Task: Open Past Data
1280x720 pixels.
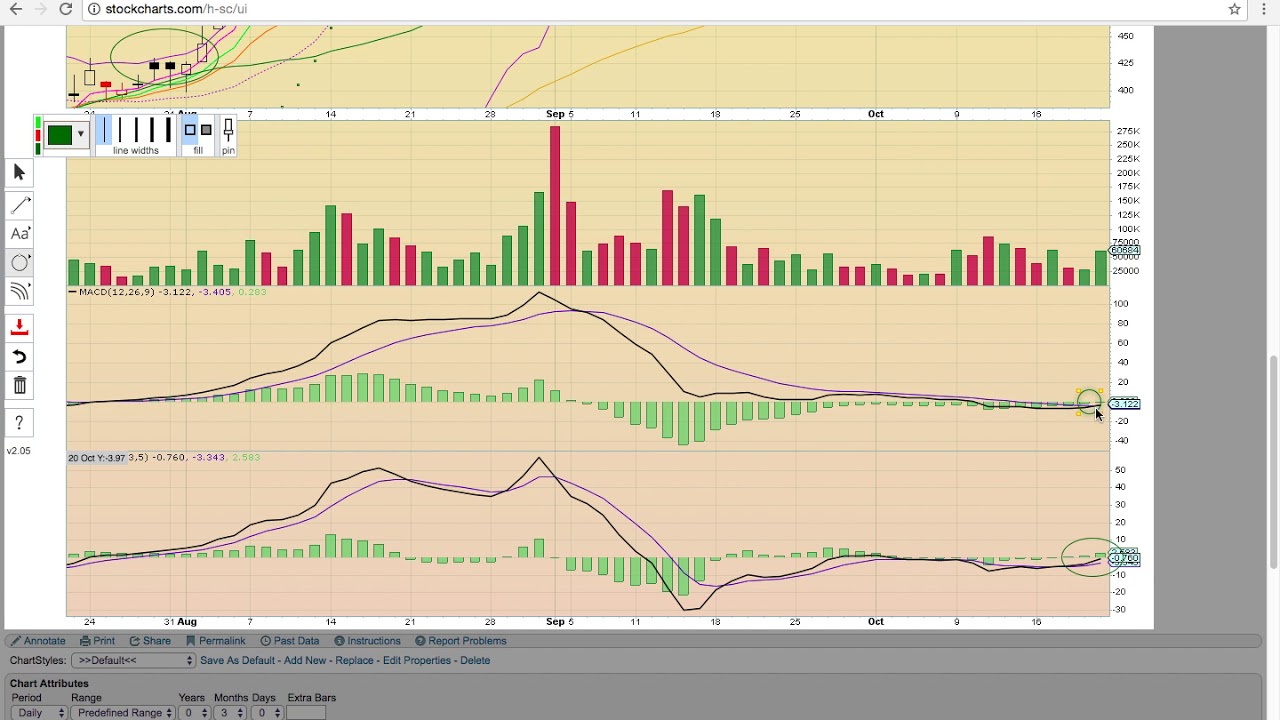Action: pyautogui.click(x=290, y=641)
